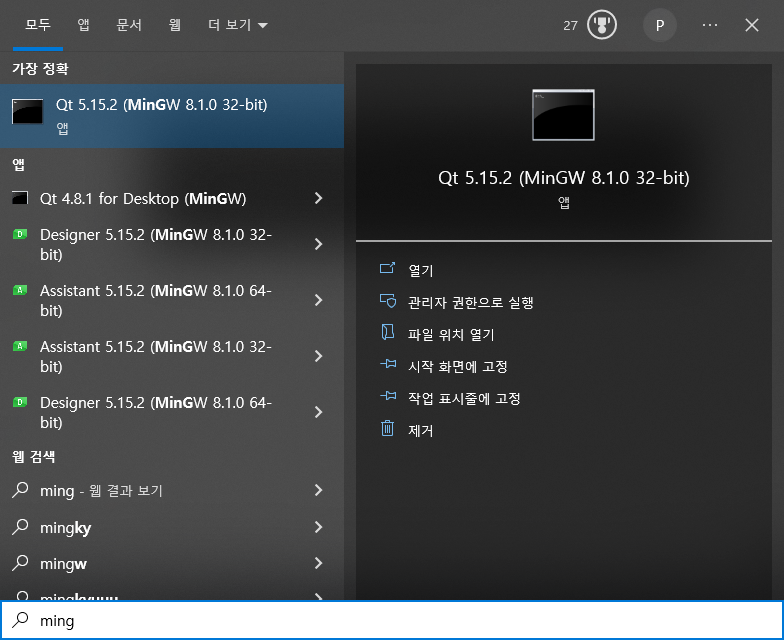Click the uninstall trash can icon

[x=388, y=428]
